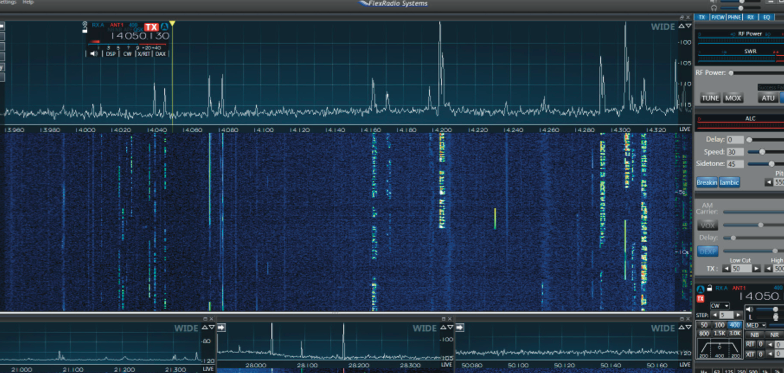Click arrow icon on 50 MHz panadapter
The height and width of the screenshot is (373, 784).
pyautogui.click(x=460, y=328)
